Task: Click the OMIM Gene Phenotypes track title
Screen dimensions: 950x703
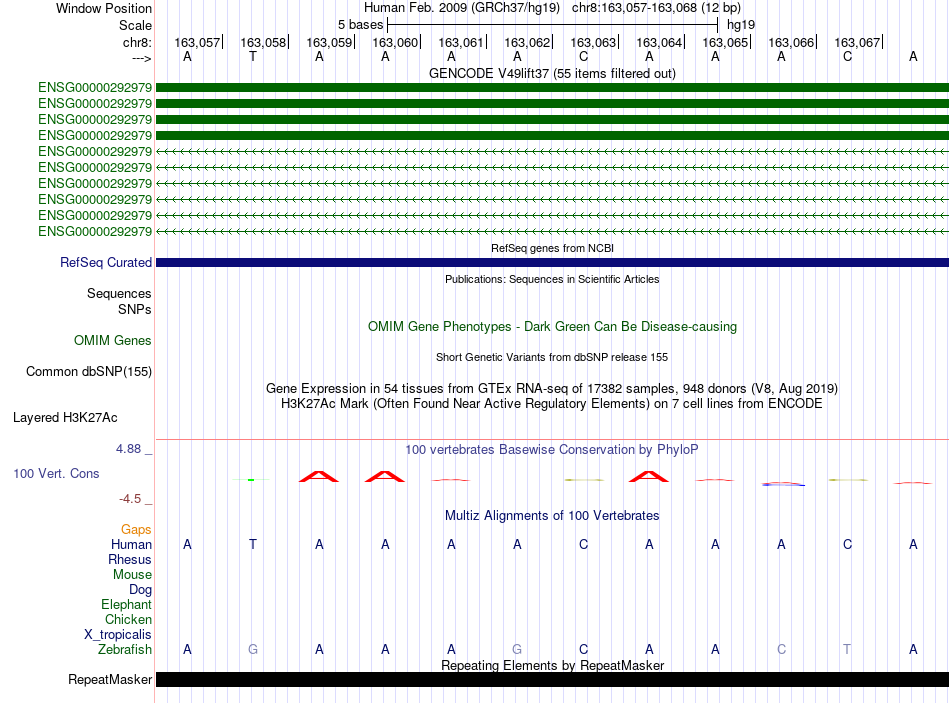Action: 552,327
